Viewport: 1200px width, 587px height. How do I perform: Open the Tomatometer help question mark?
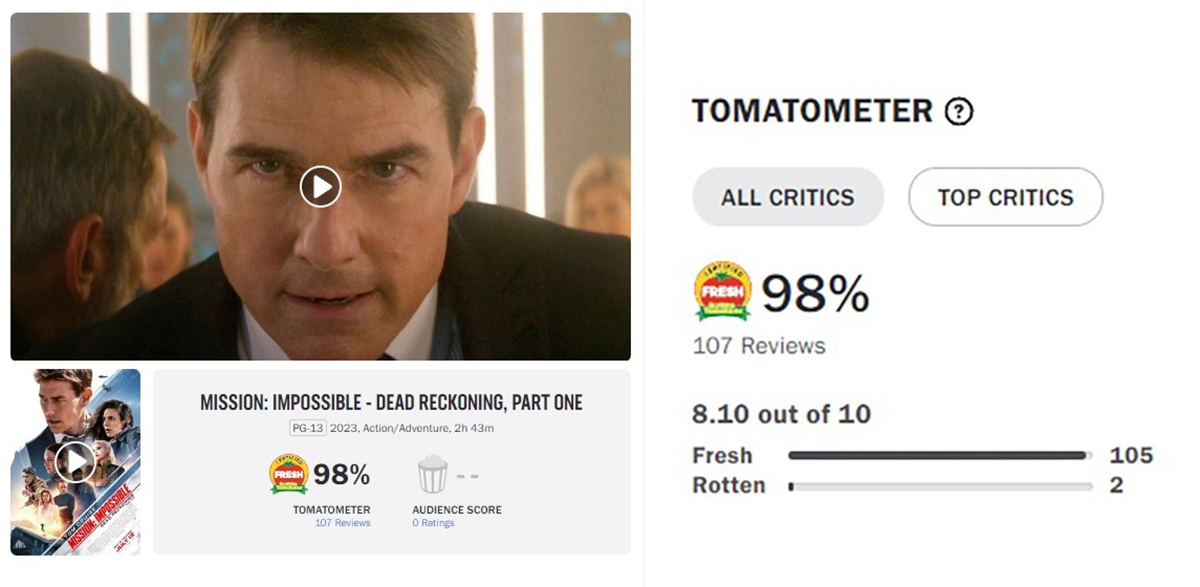tap(959, 112)
